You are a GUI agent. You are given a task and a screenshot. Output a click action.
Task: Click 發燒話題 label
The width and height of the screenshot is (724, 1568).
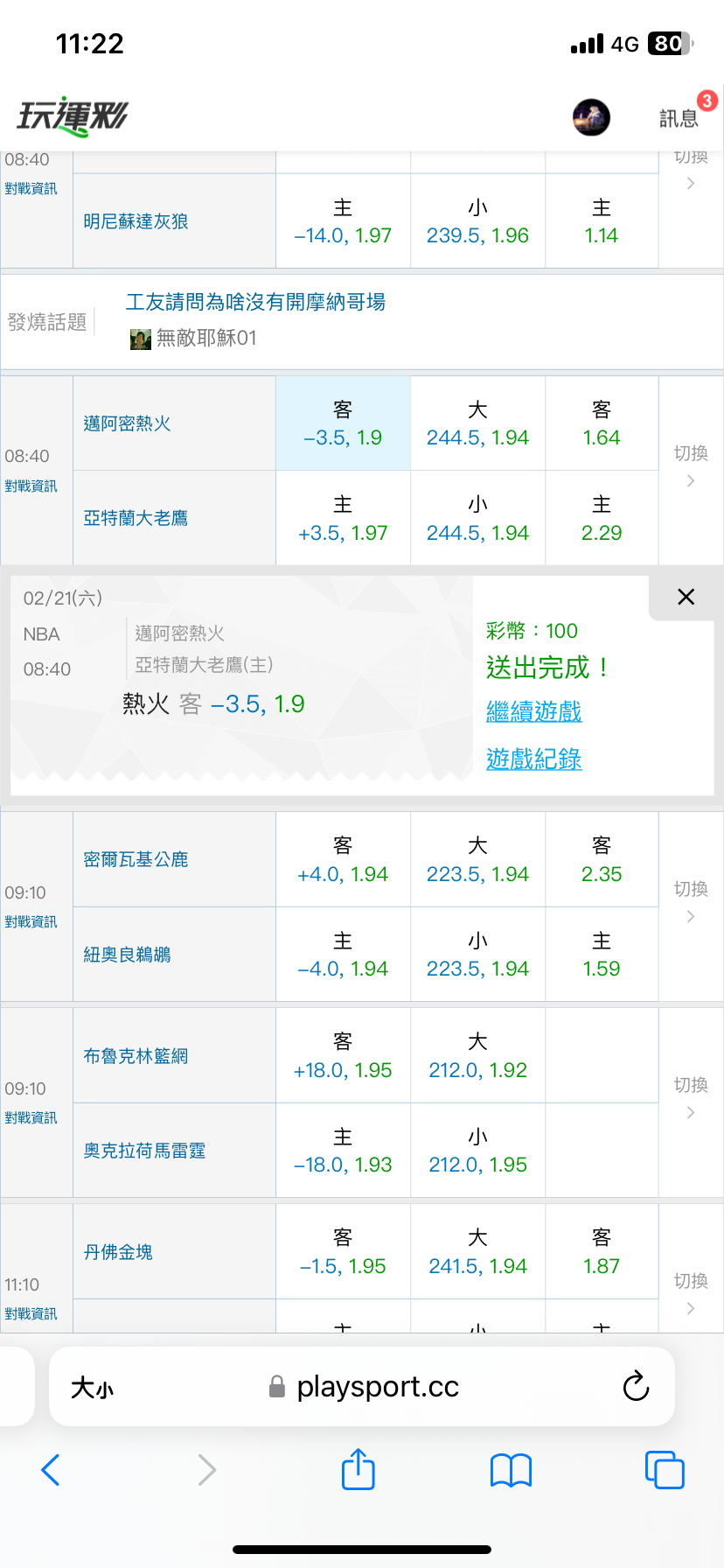tap(47, 322)
